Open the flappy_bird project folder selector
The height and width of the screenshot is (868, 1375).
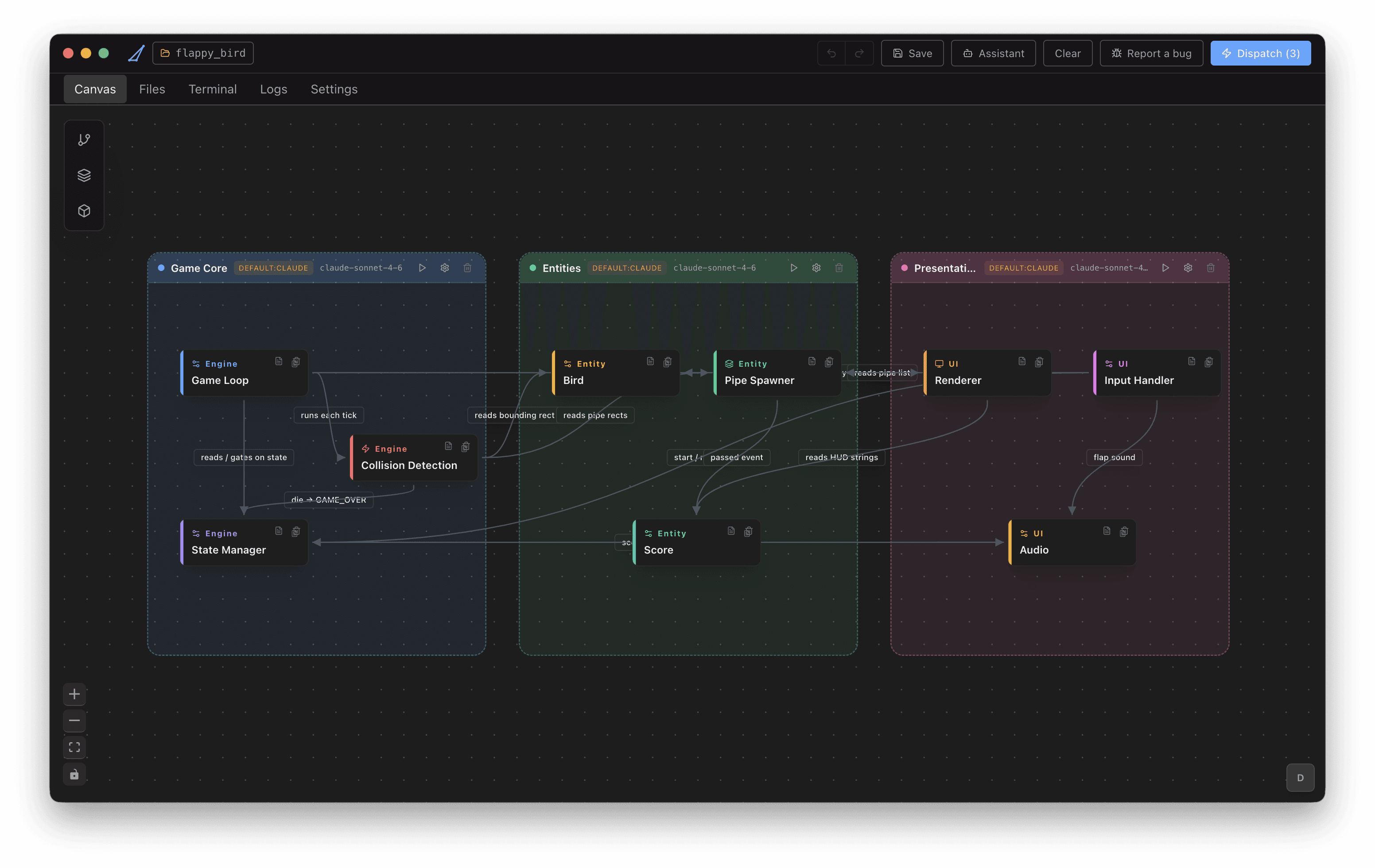click(x=203, y=53)
